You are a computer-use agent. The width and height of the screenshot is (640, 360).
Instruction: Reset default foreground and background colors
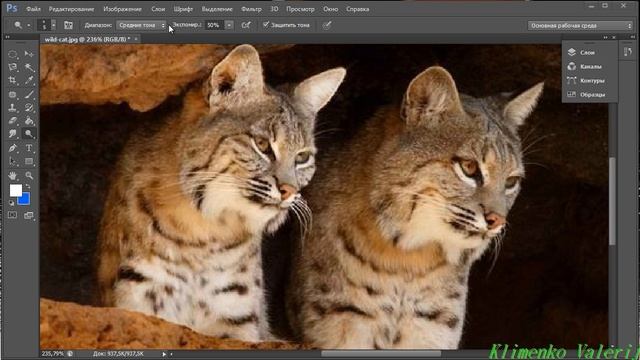point(11,202)
